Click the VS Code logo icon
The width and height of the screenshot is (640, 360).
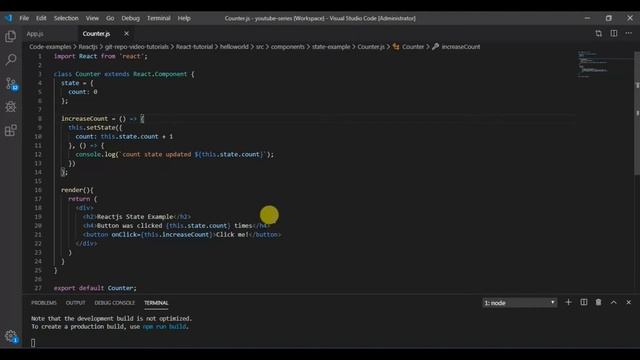(x=9, y=18)
